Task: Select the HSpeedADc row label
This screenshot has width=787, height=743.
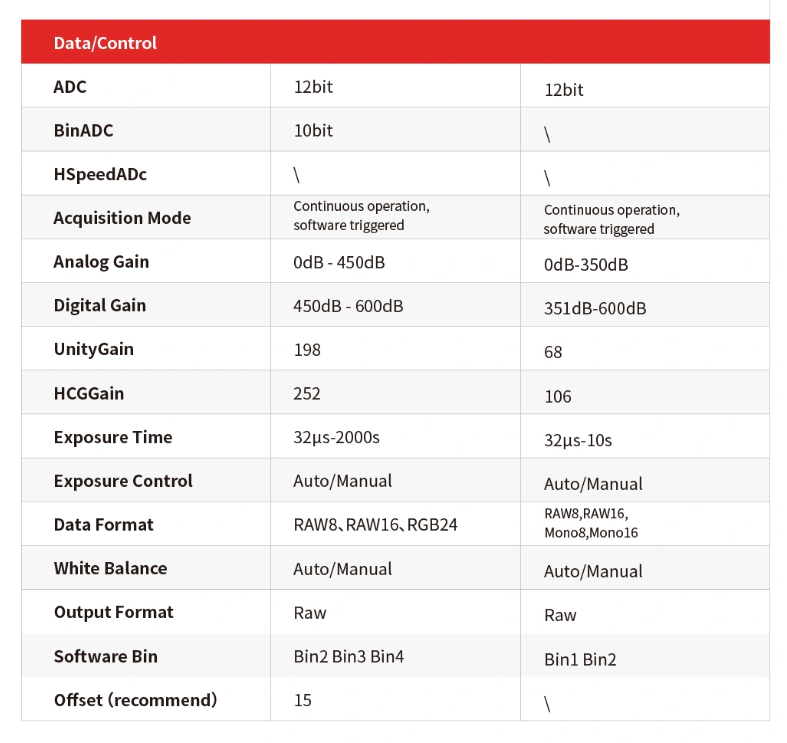Action: (100, 174)
